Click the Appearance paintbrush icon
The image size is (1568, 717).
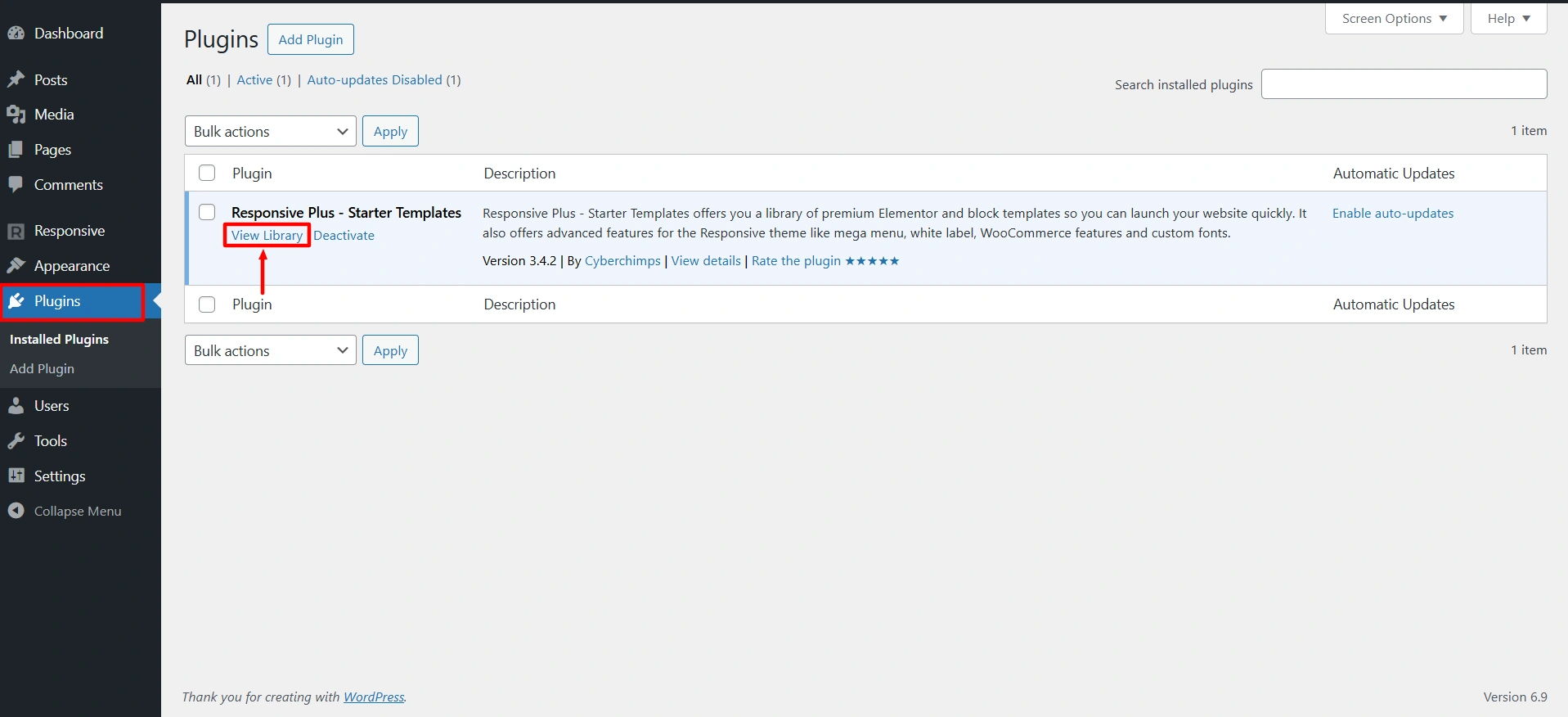(16, 266)
